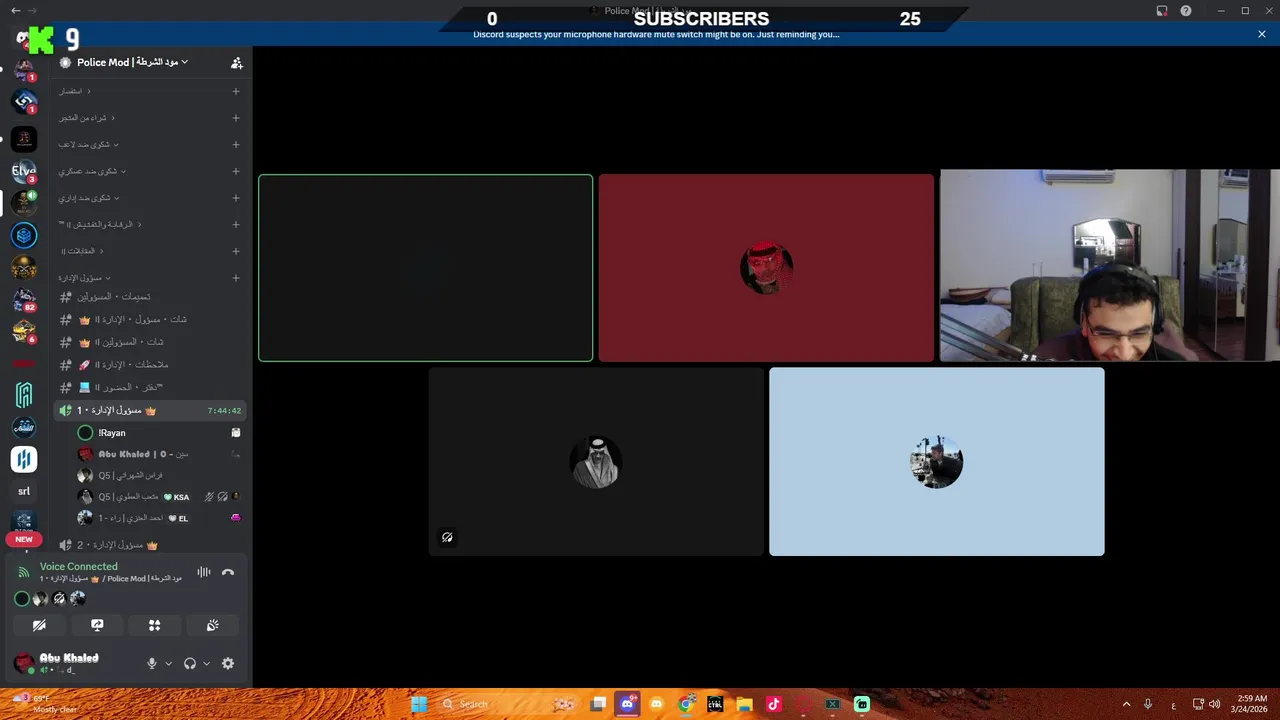Go back with title bar arrow
Screen dimensions: 1280x720
point(15,10)
